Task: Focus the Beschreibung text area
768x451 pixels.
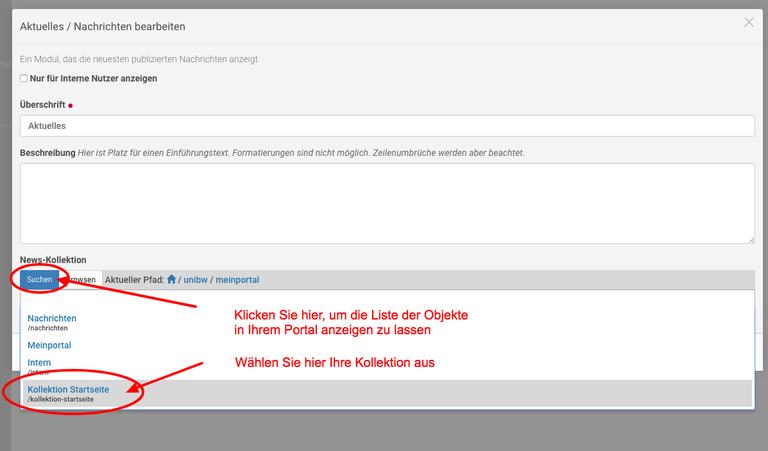Action: click(387, 203)
